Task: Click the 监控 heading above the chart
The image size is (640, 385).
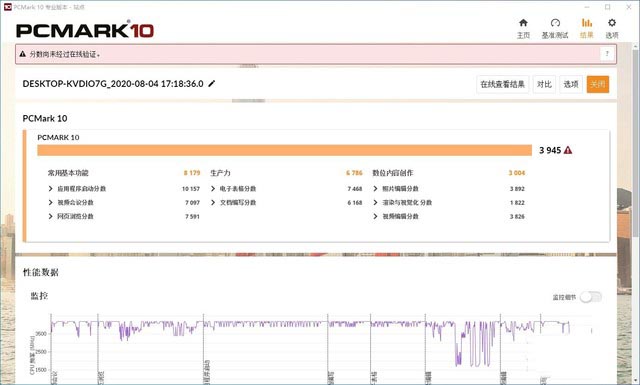Action: click(39, 296)
